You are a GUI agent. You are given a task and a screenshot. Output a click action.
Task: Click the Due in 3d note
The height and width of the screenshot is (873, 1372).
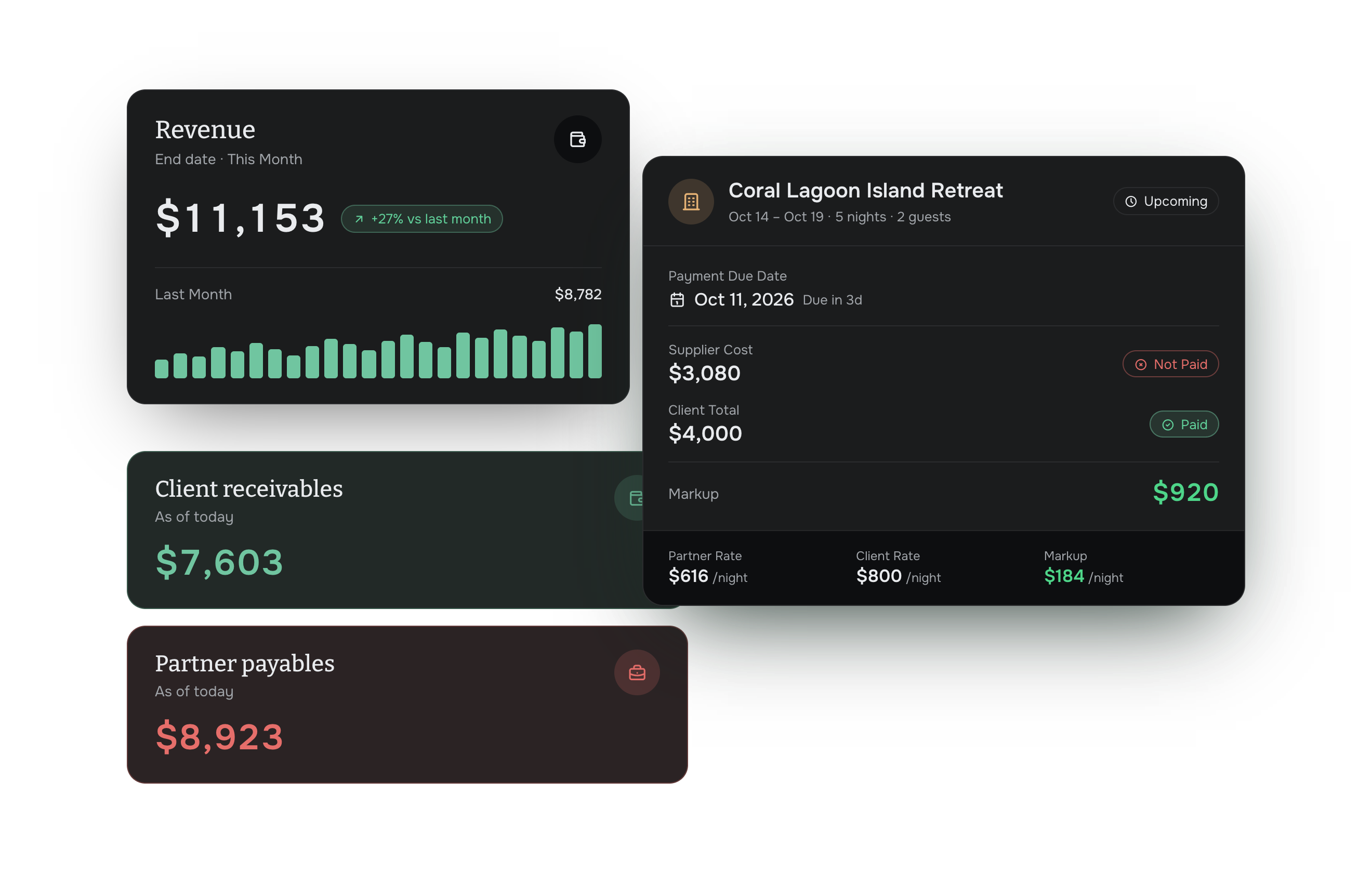pos(832,300)
